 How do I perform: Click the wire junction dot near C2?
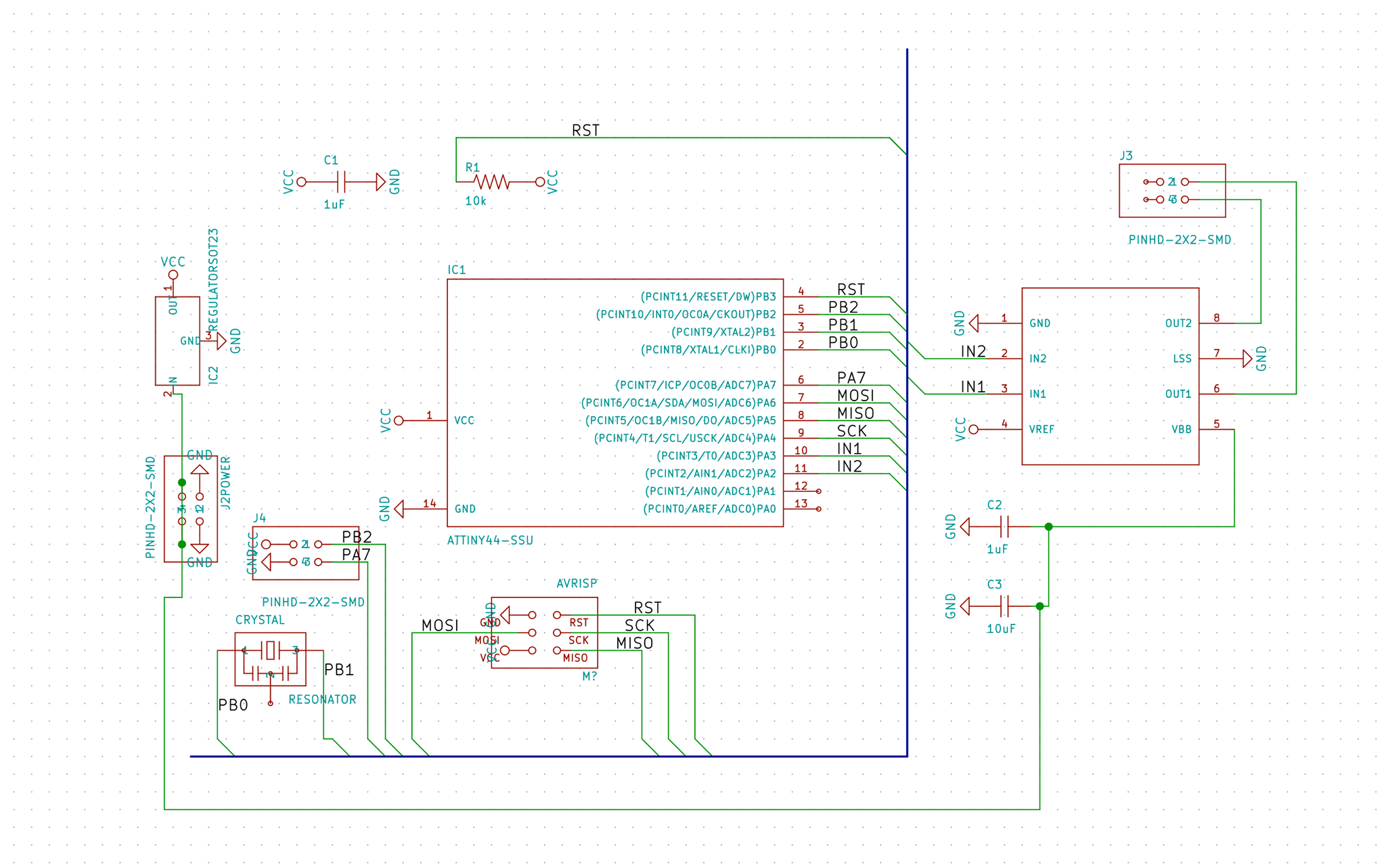1048,526
